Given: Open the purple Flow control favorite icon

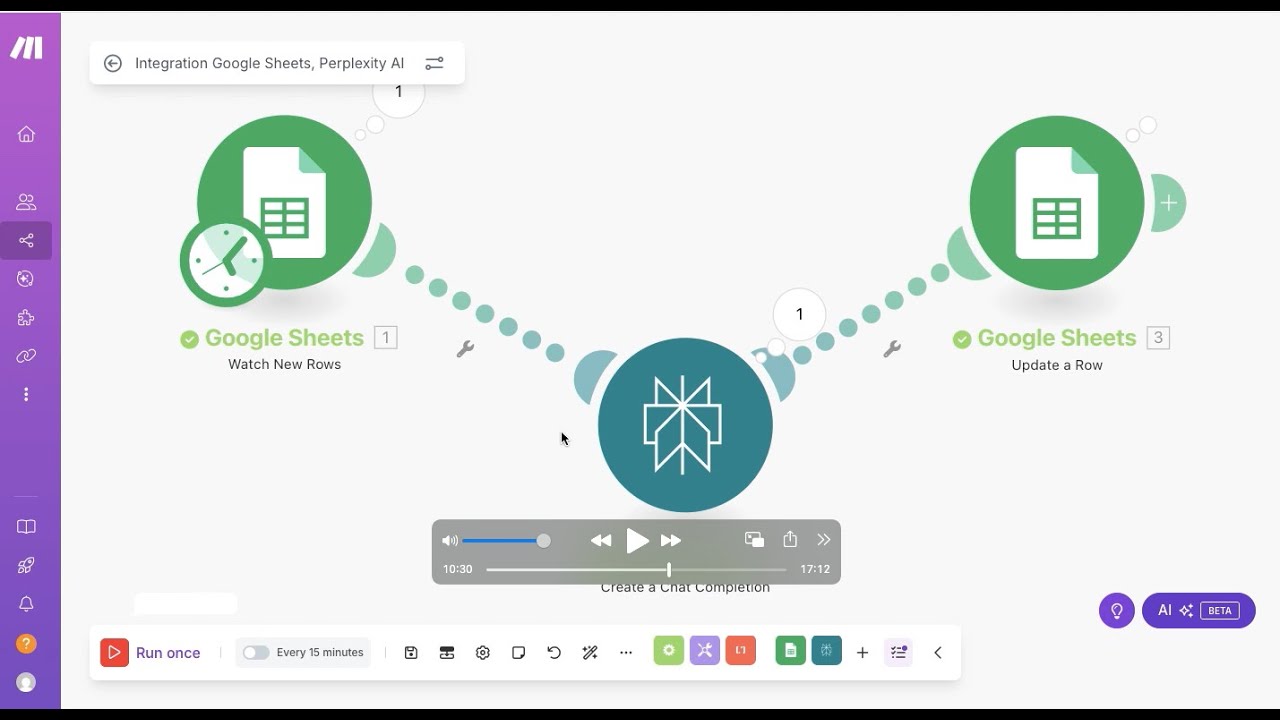Looking at the screenshot, I should (x=705, y=651).
